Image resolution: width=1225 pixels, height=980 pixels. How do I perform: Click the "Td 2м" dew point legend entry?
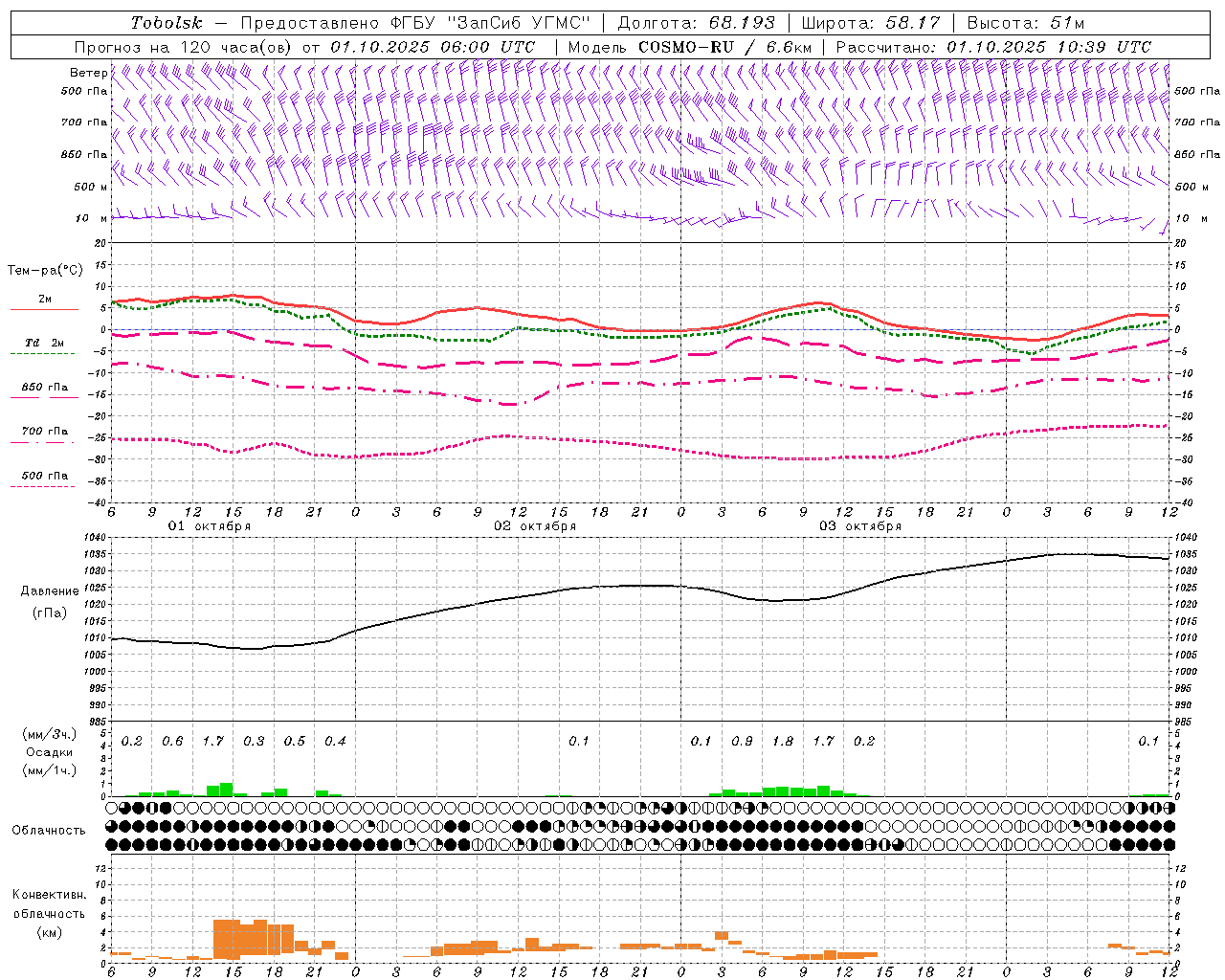click(x=44, y=343)
